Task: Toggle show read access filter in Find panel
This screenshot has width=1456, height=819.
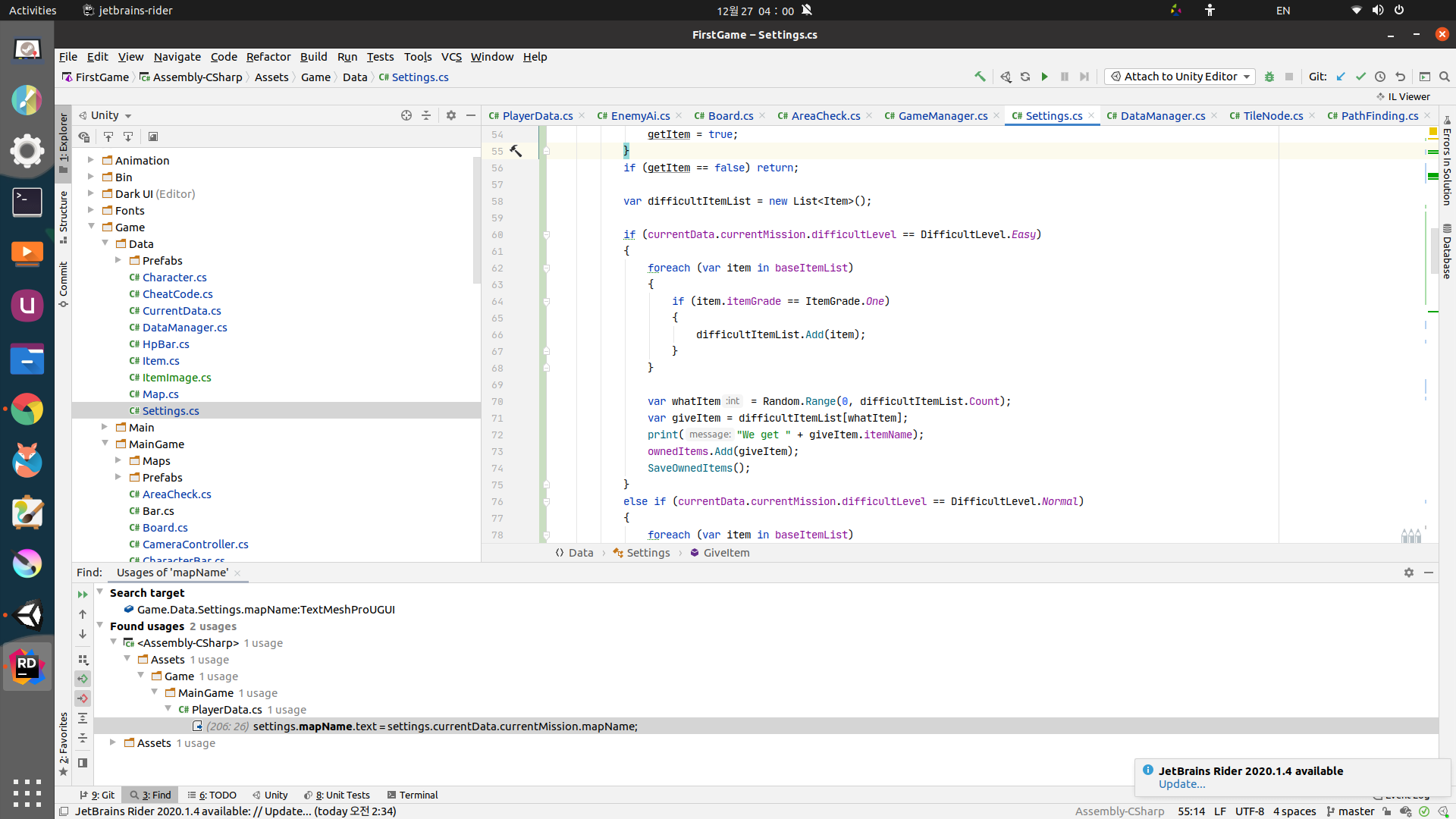Action: pyautogui.click(x=83, y=679)
